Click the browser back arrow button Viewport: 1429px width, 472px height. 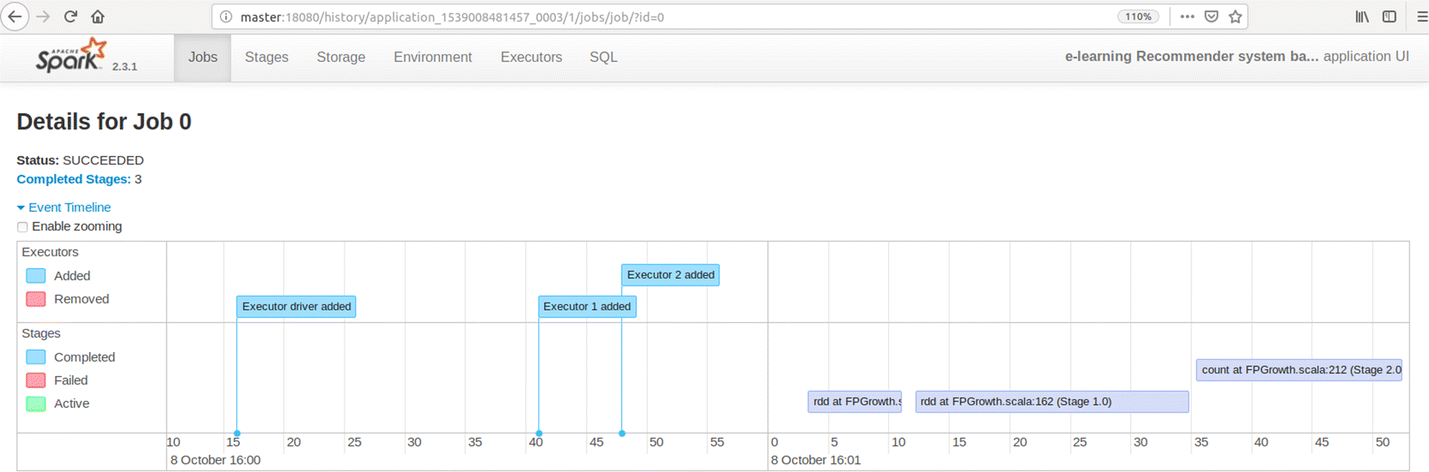pos(15,16)
